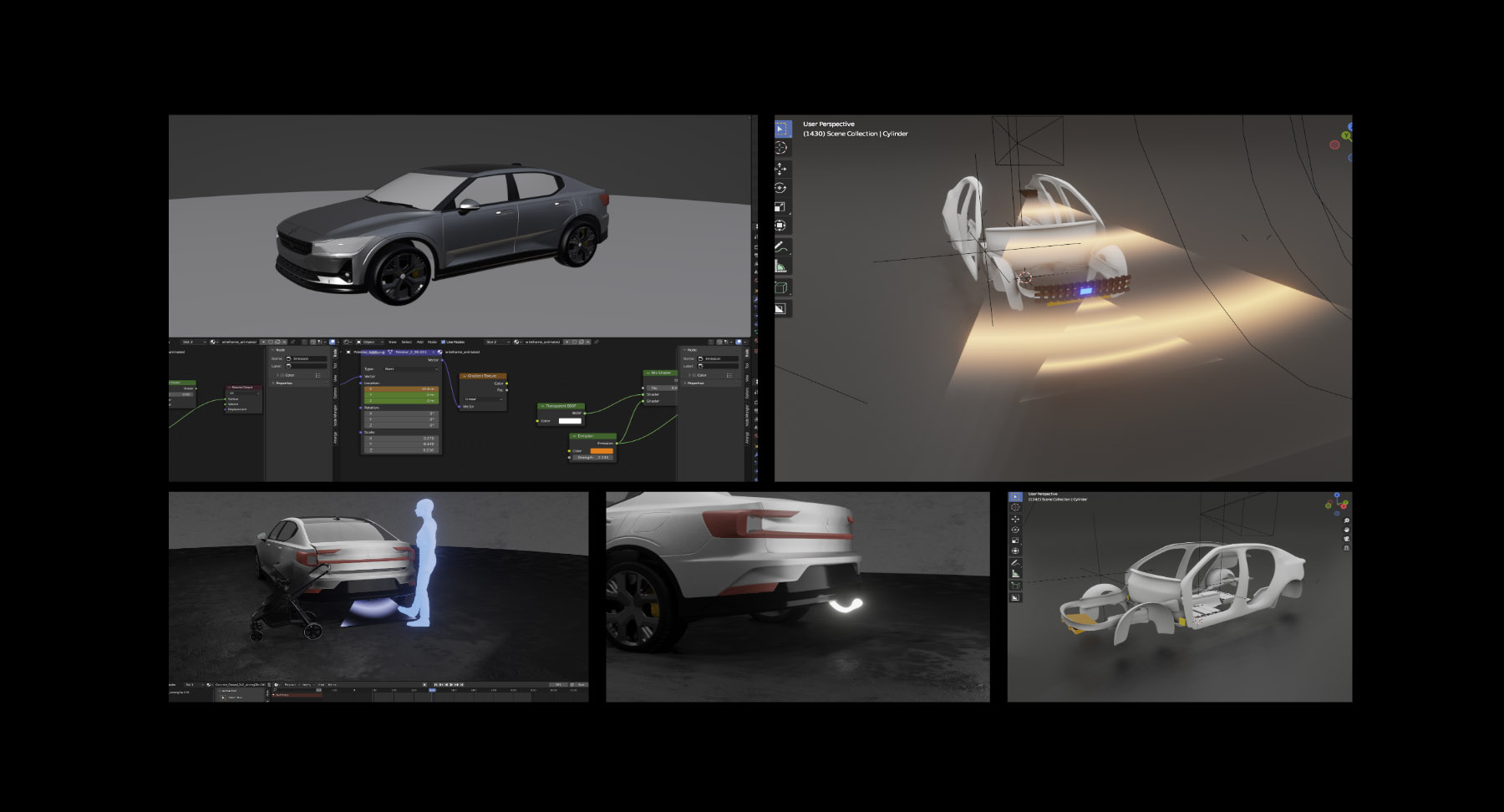Select the Scale tool in bottom-right viewport
Viewport: 1504px width, 812px height.
point(1015,540)
